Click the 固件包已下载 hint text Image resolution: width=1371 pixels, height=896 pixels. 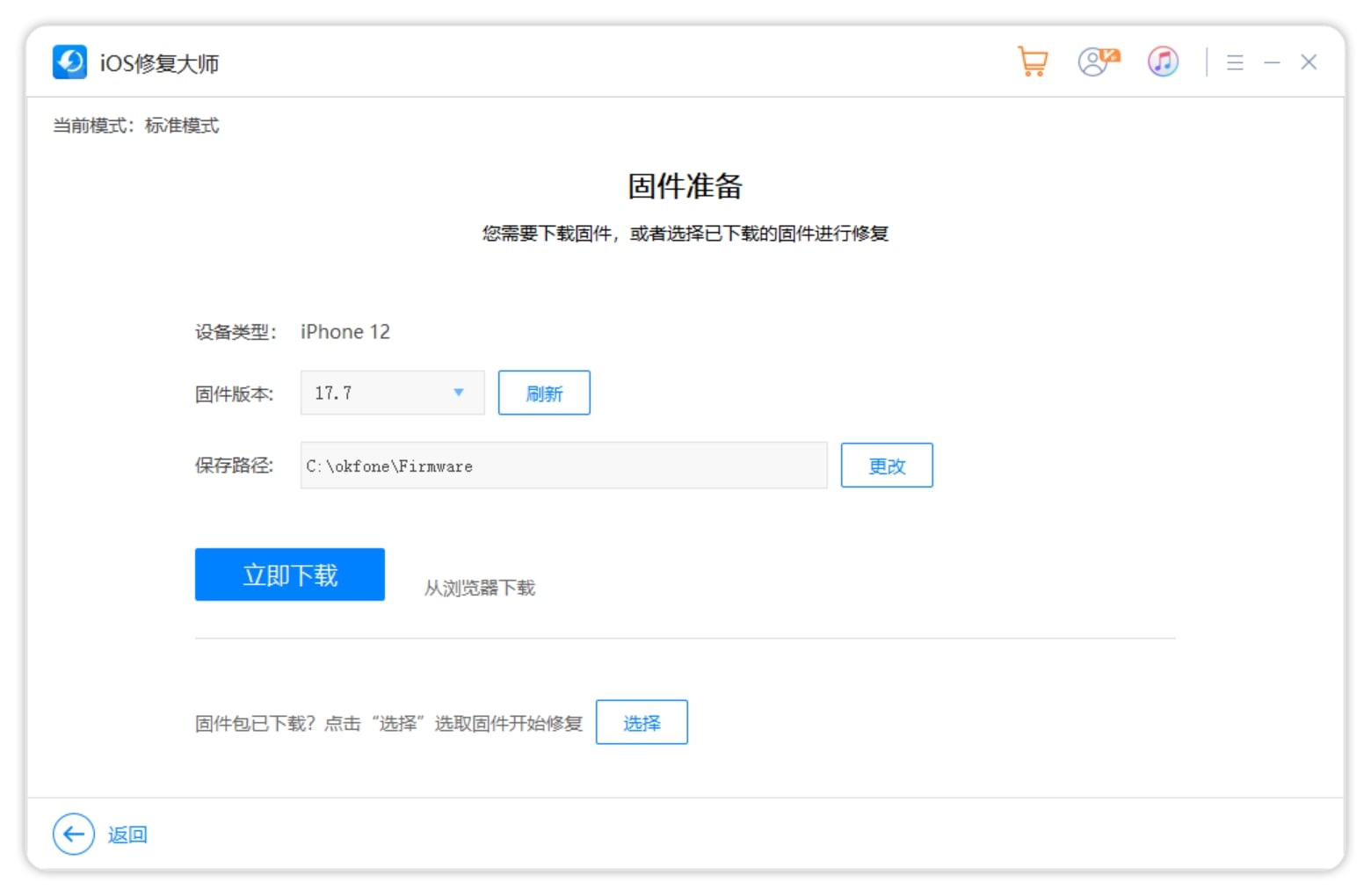click(388, 723)
